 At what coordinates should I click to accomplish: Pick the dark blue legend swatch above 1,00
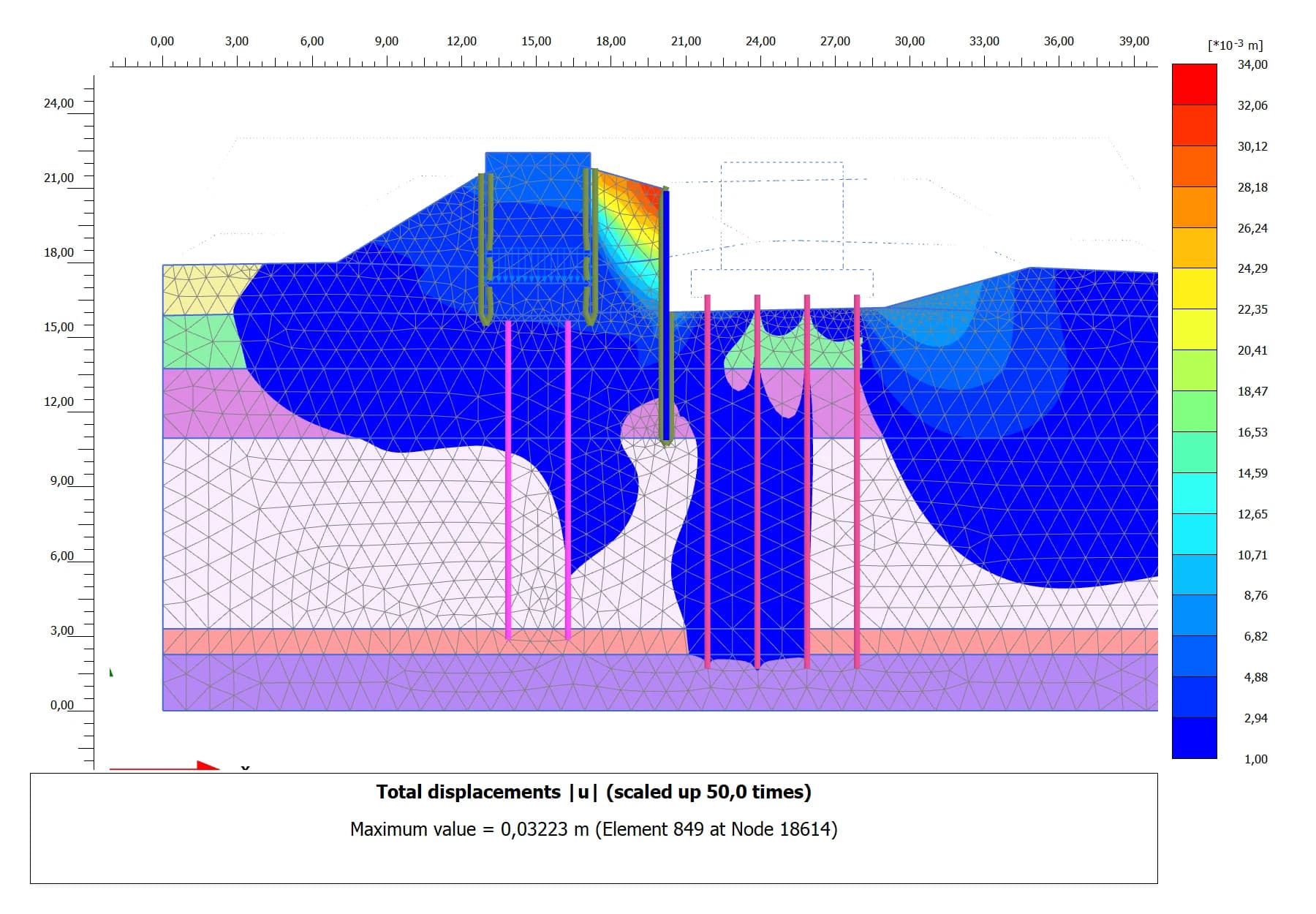tap(1194, 737)
